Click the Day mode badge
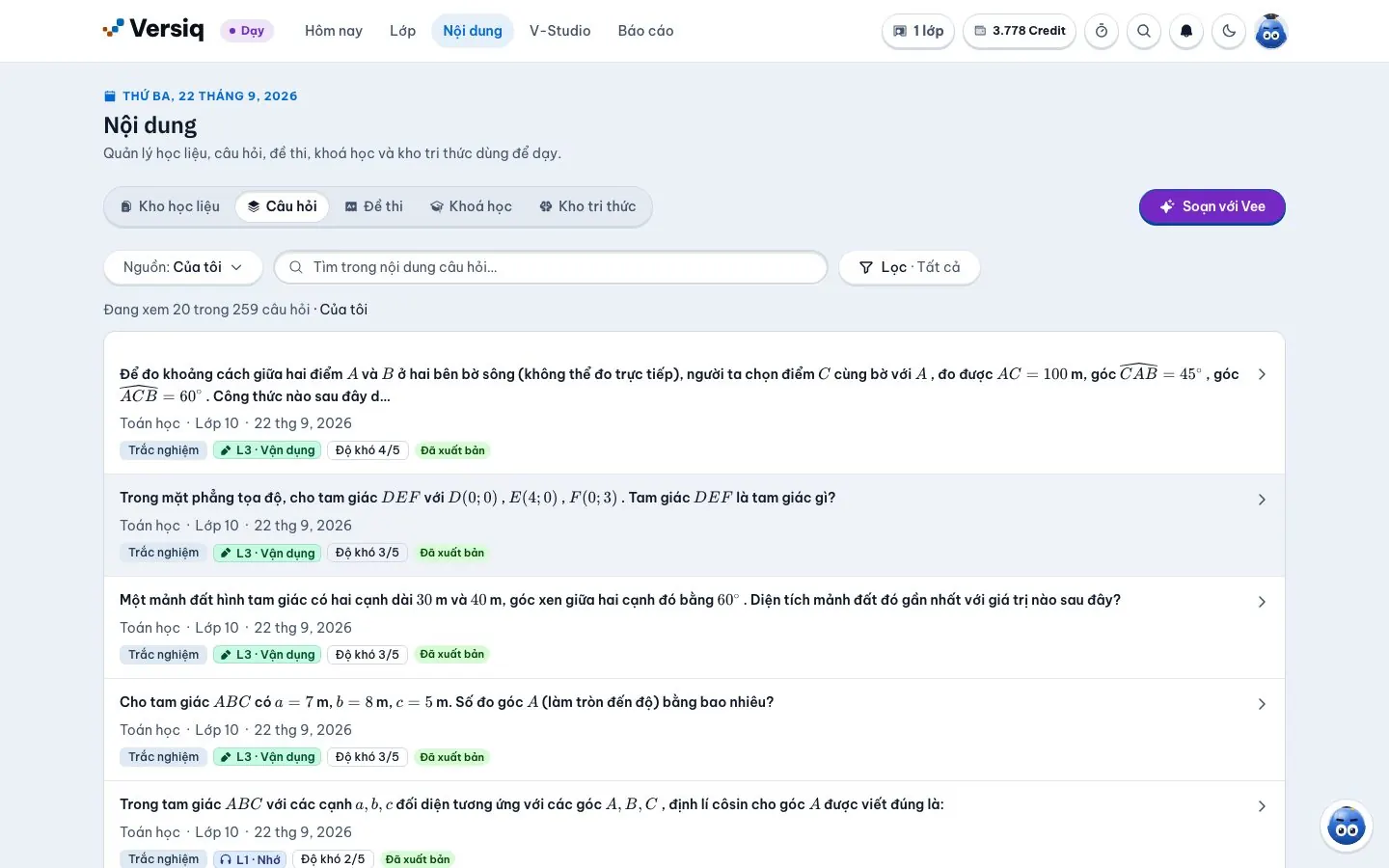This screenshot has width=1389, height=868. tap(247, 31)
